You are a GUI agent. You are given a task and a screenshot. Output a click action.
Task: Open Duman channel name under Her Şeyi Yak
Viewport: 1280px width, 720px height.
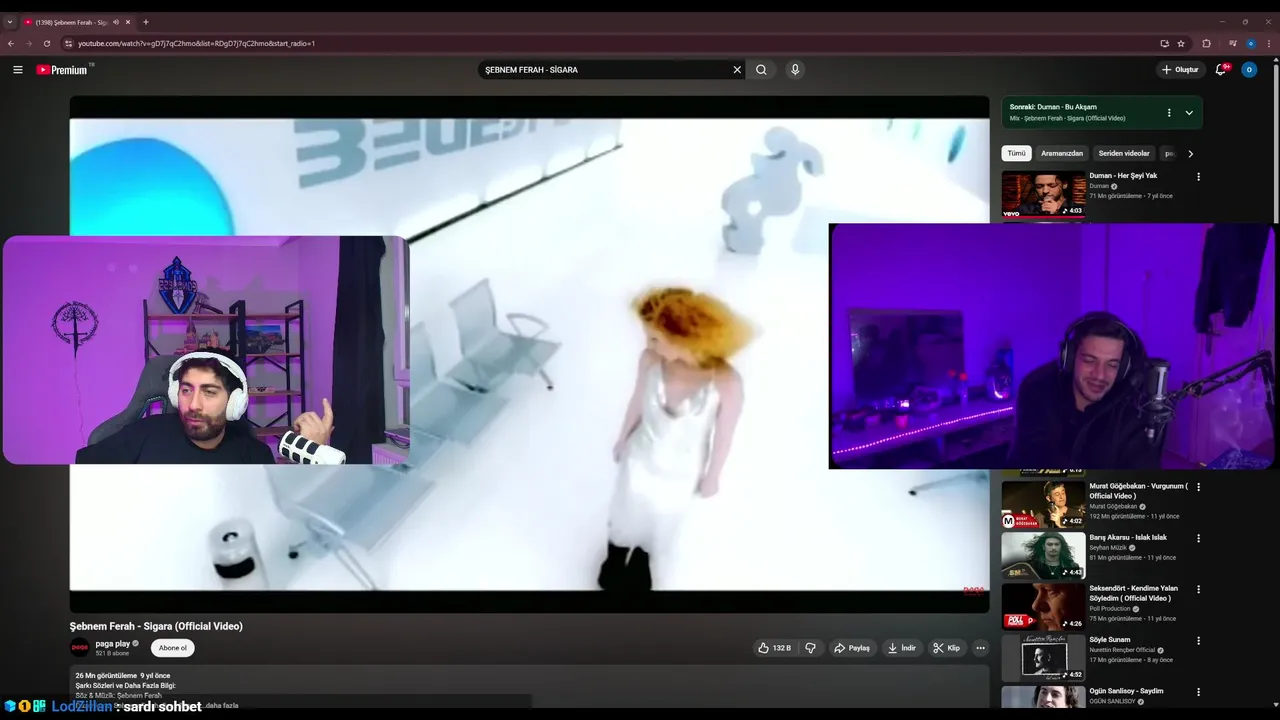(x=1099, y=186)
